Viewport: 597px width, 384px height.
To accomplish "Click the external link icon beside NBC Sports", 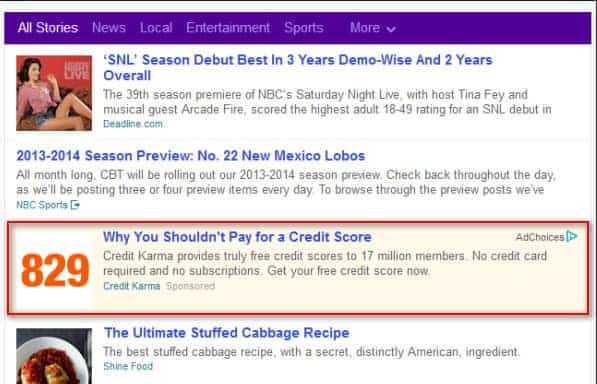I will (75, 205).
